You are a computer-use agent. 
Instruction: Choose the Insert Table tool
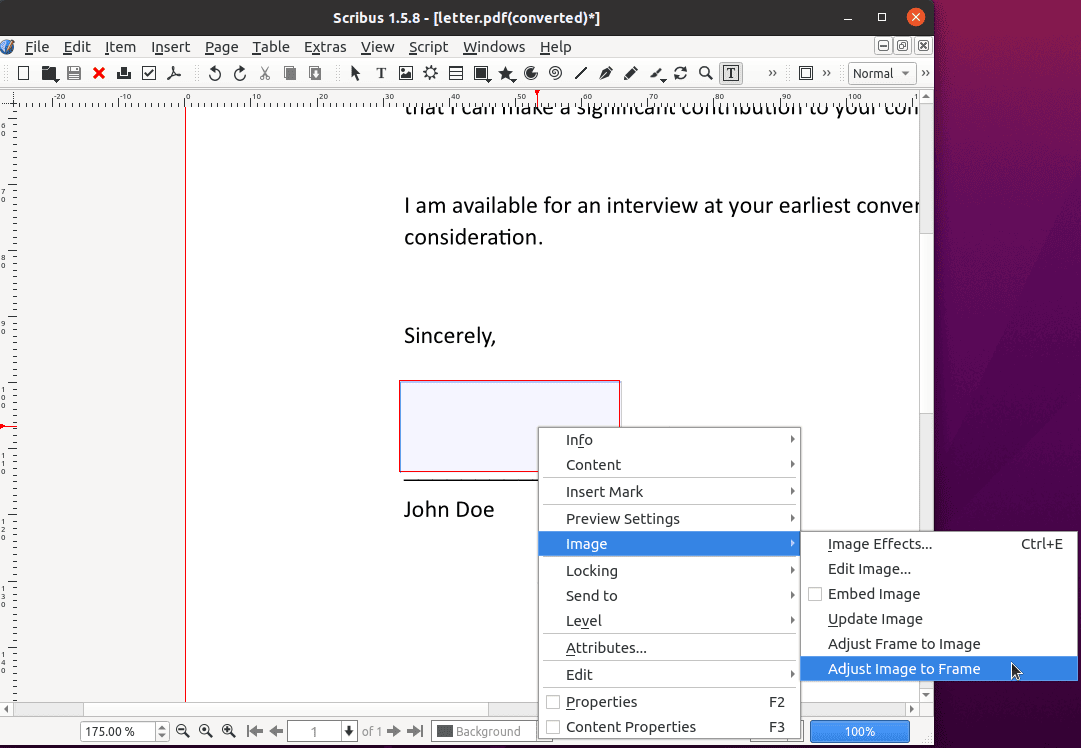pos(456,73)
